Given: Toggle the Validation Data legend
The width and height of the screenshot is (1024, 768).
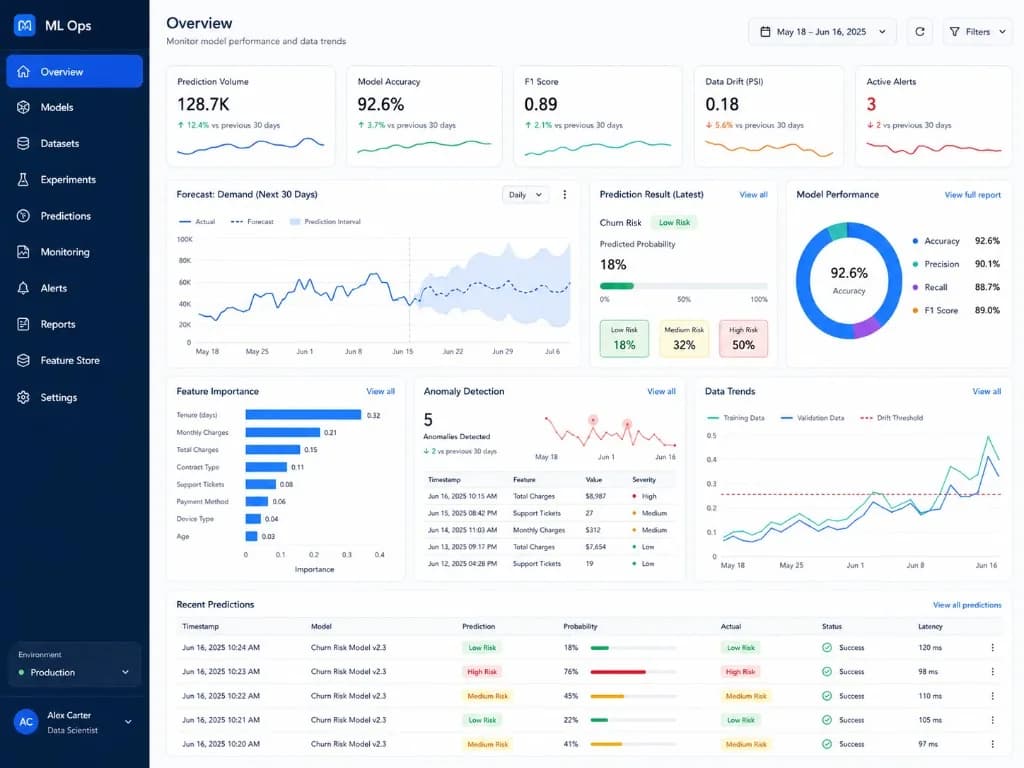Looking at the screenshot, I should 812,417.
